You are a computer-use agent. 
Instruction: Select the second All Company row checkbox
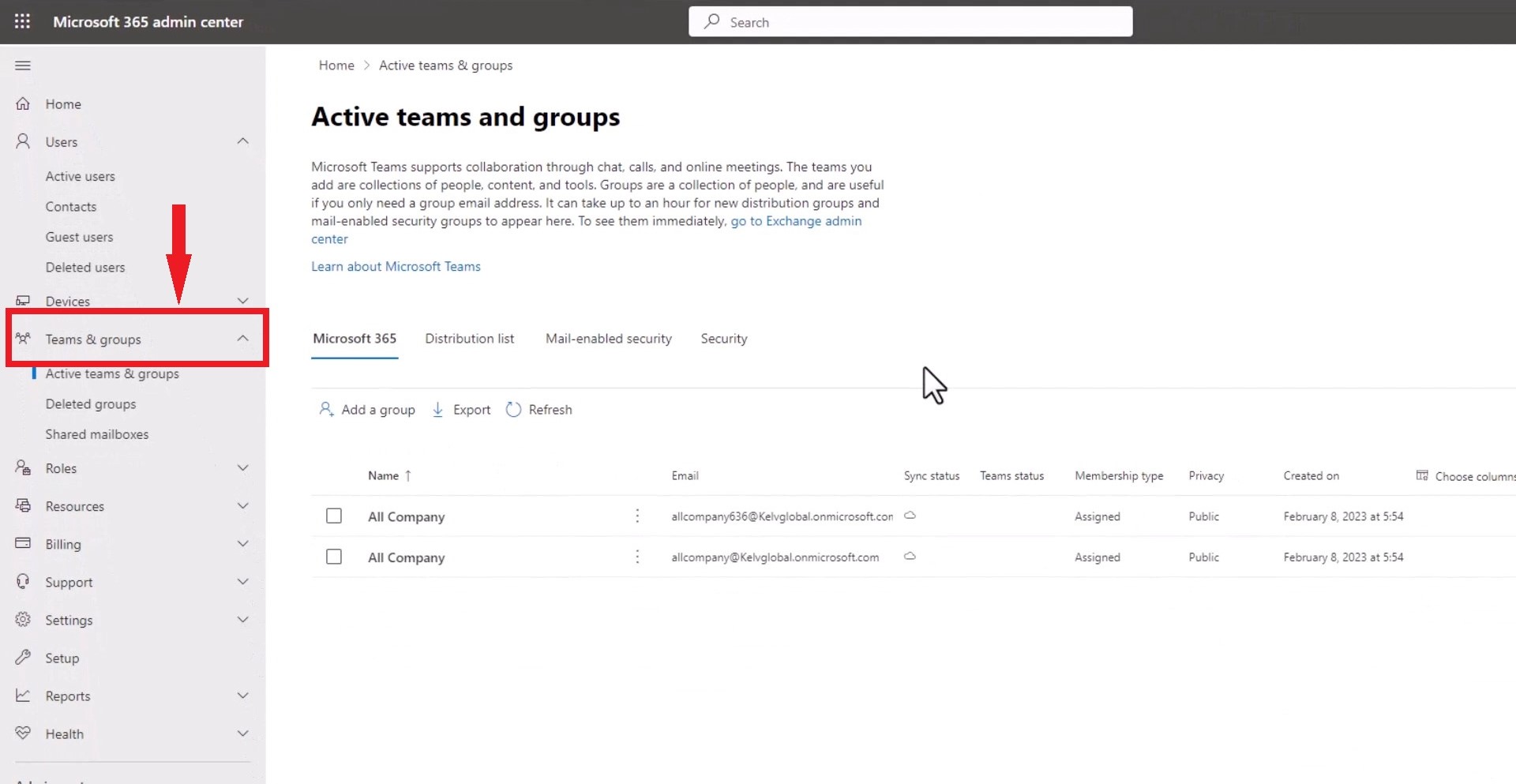pyautogui.click(x=333, y=557)
